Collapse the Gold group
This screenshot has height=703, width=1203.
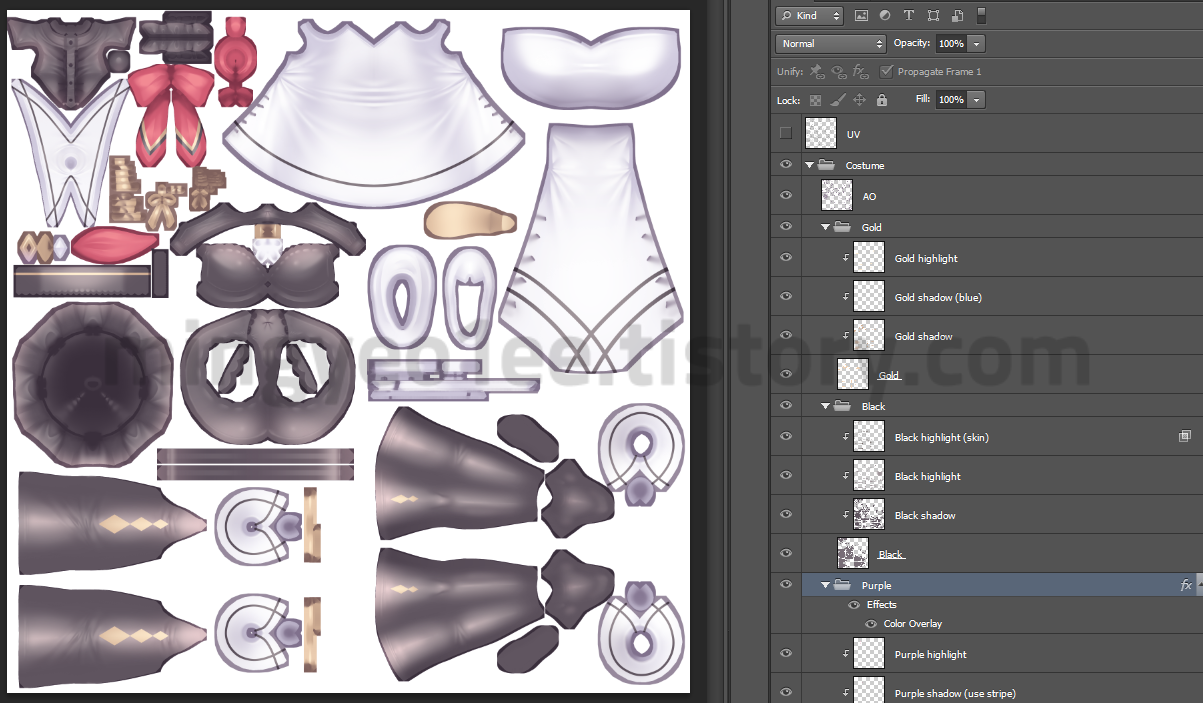click(826, 227)
